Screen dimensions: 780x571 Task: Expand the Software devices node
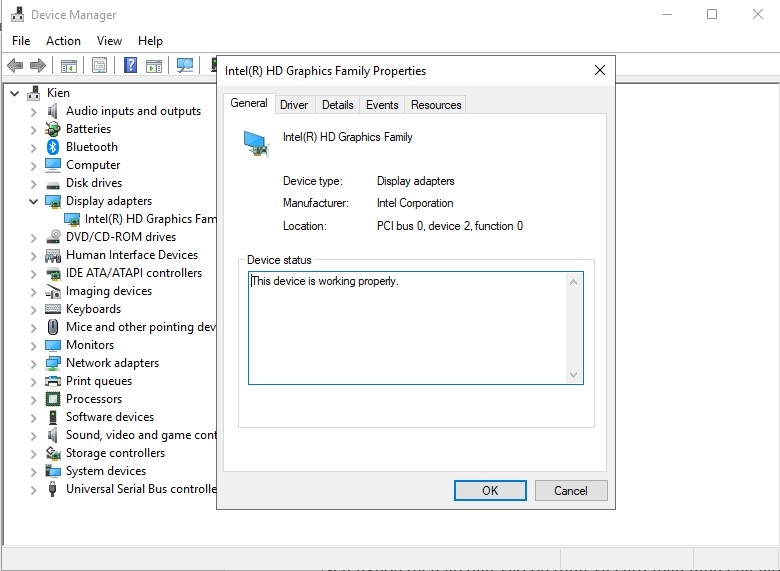[x=33, y=417]
